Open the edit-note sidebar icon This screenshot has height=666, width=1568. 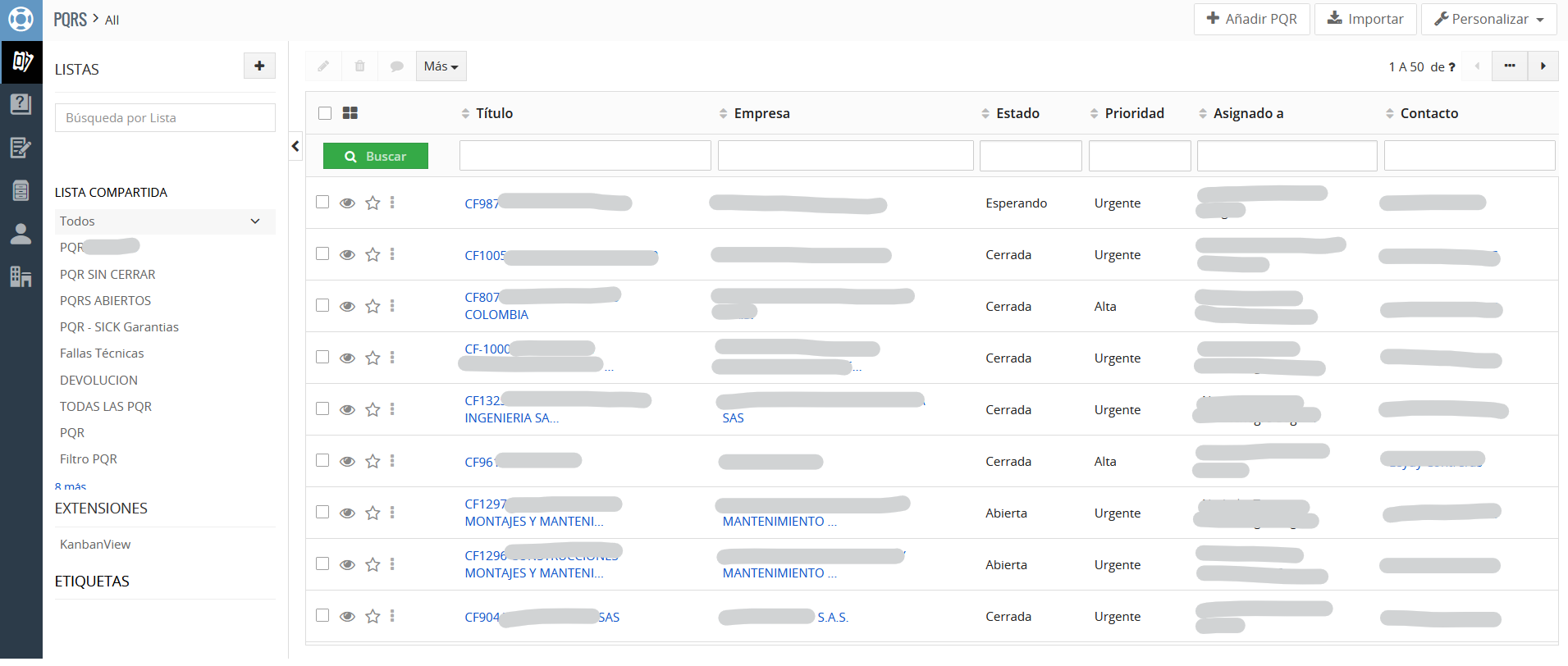point(21,148)
